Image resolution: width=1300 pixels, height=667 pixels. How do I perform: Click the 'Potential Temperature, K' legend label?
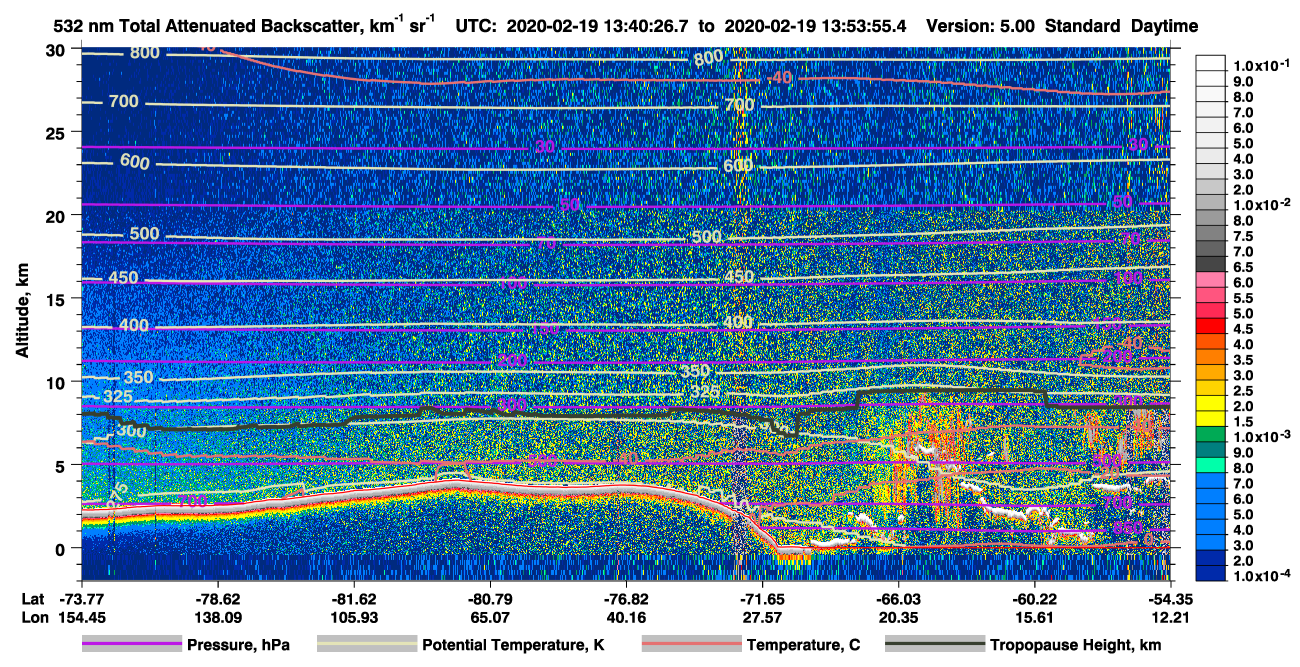tap(513, 645)
